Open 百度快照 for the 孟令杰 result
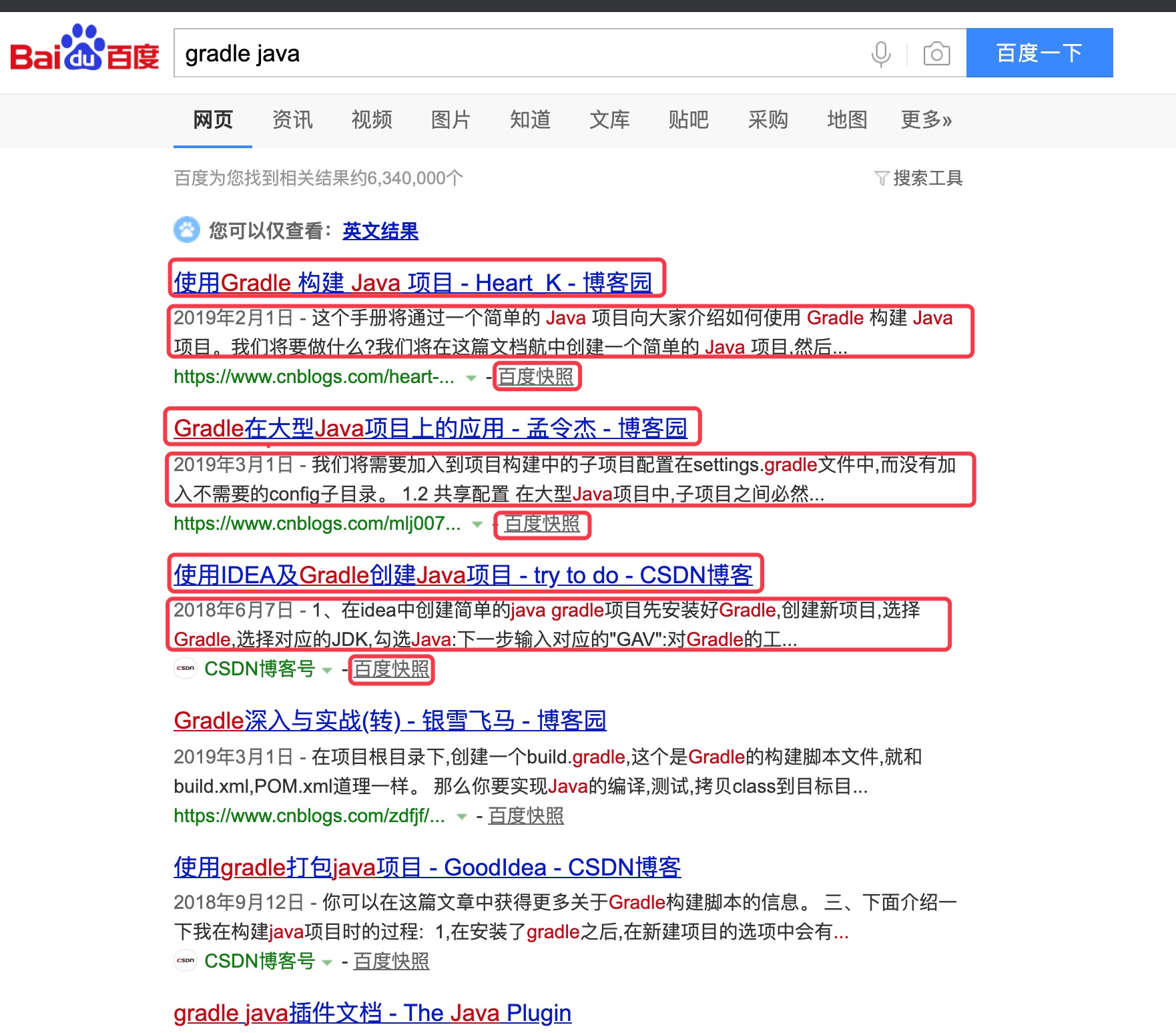 pos(542,524)
